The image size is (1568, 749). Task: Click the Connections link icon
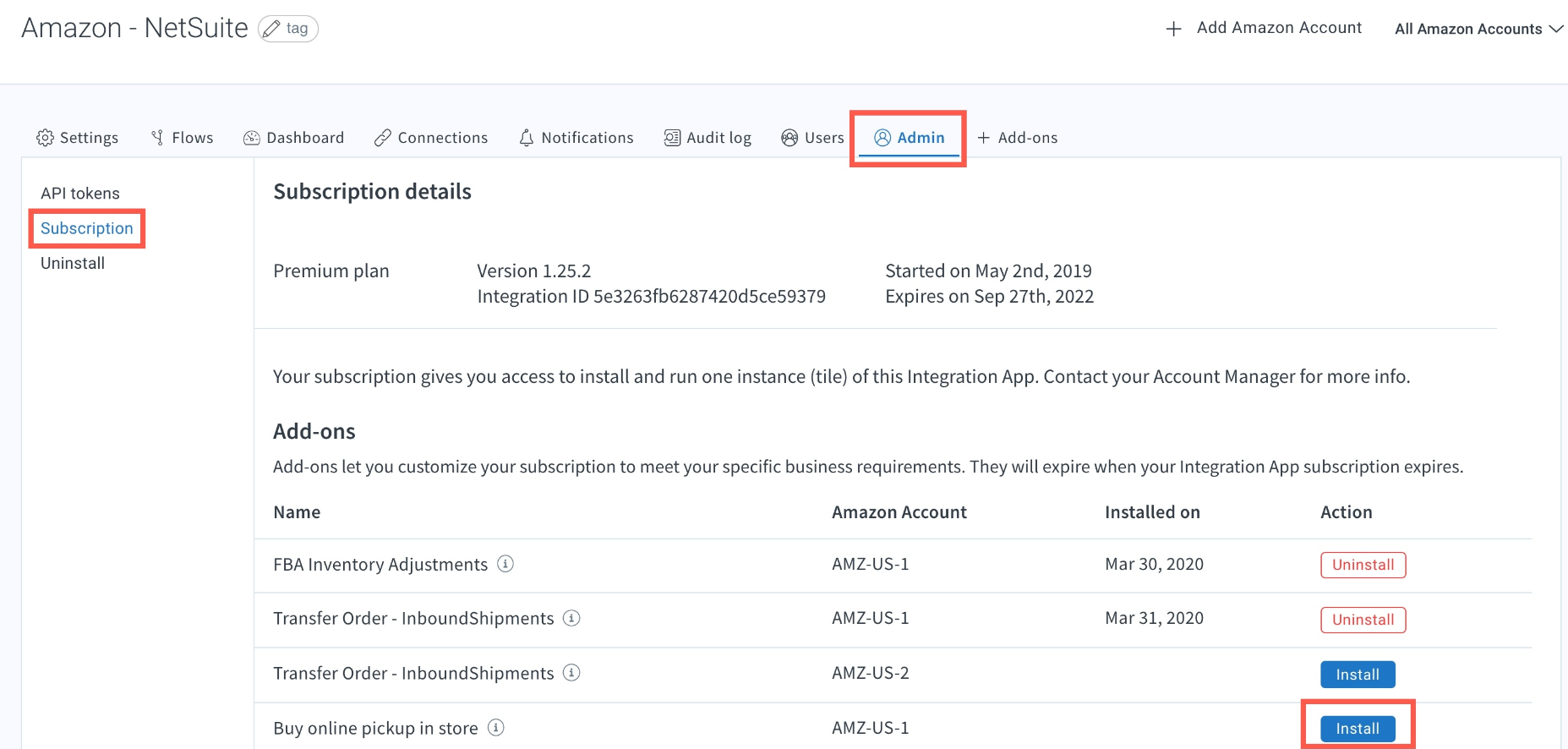[x=383, y=138]
